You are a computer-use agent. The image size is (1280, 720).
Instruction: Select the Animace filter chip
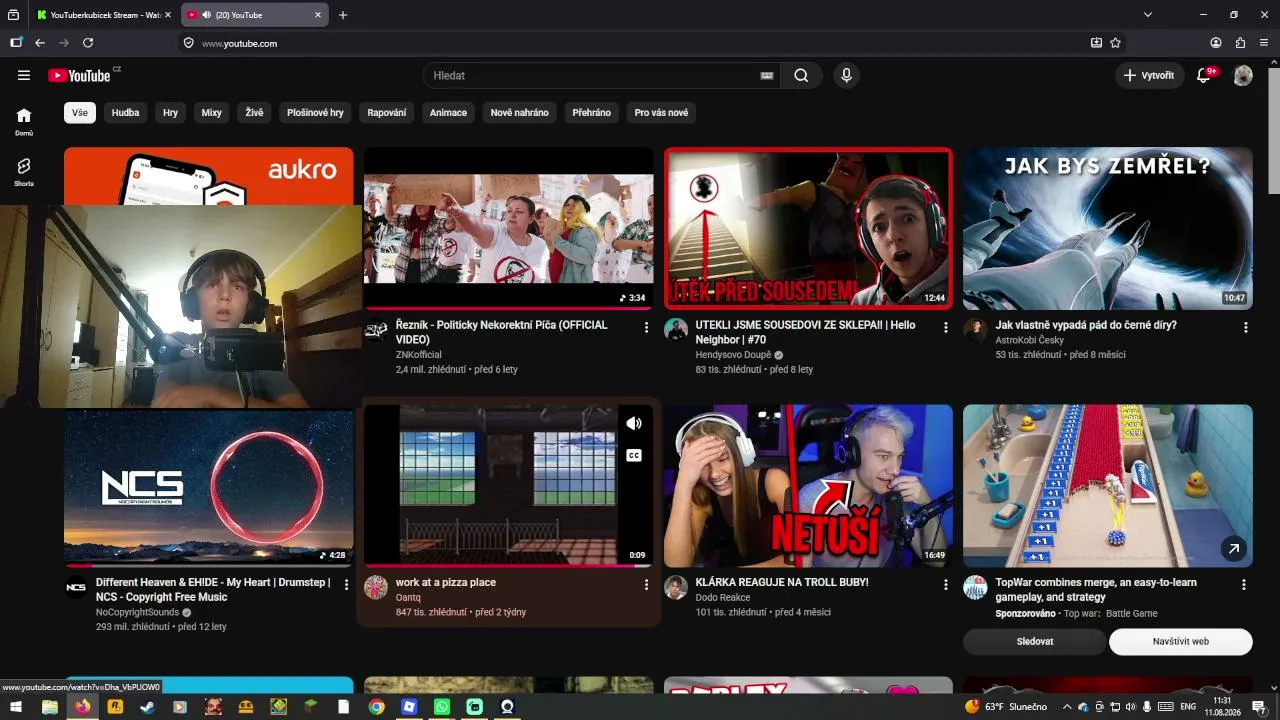click(449, 113)
